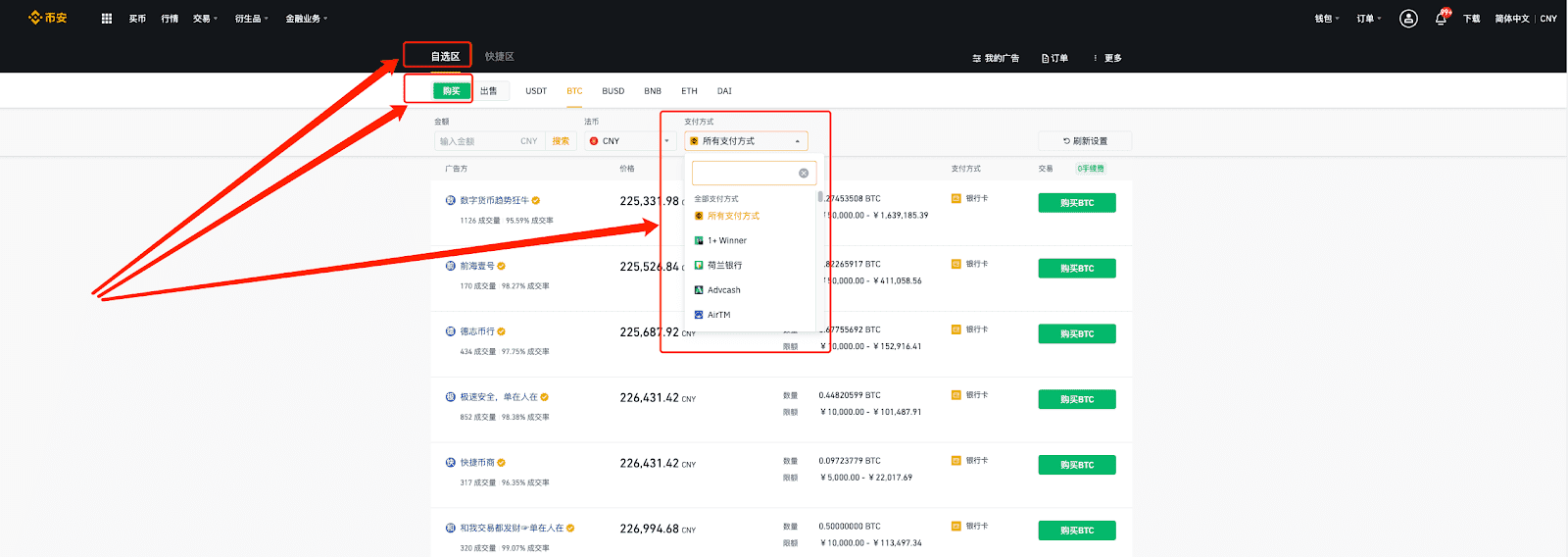Open the notifications bell icon
The height and width of the screenshot is (557, 1568).
(x=1441, y=19)
